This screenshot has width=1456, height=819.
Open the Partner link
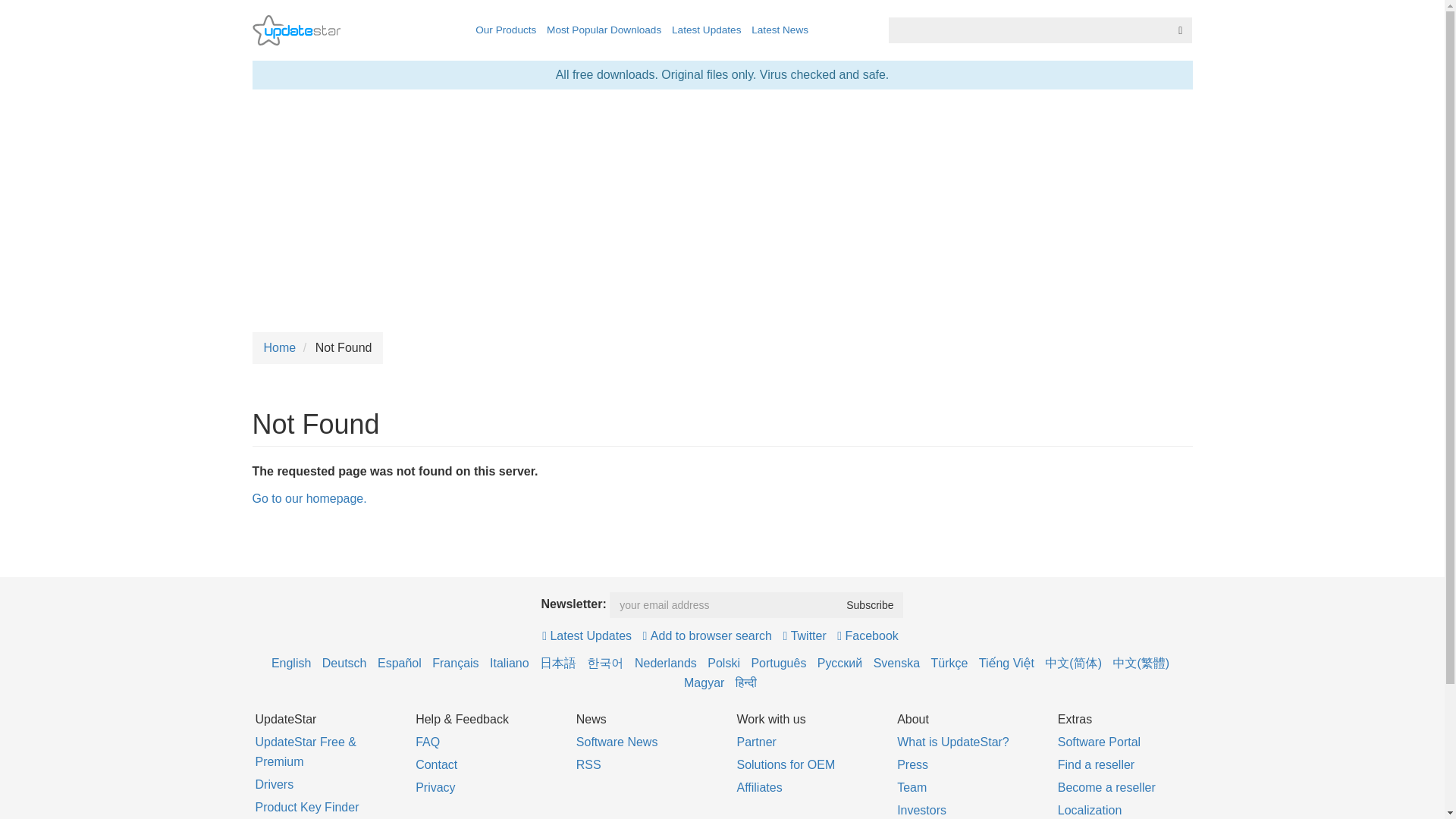point(756,742)
